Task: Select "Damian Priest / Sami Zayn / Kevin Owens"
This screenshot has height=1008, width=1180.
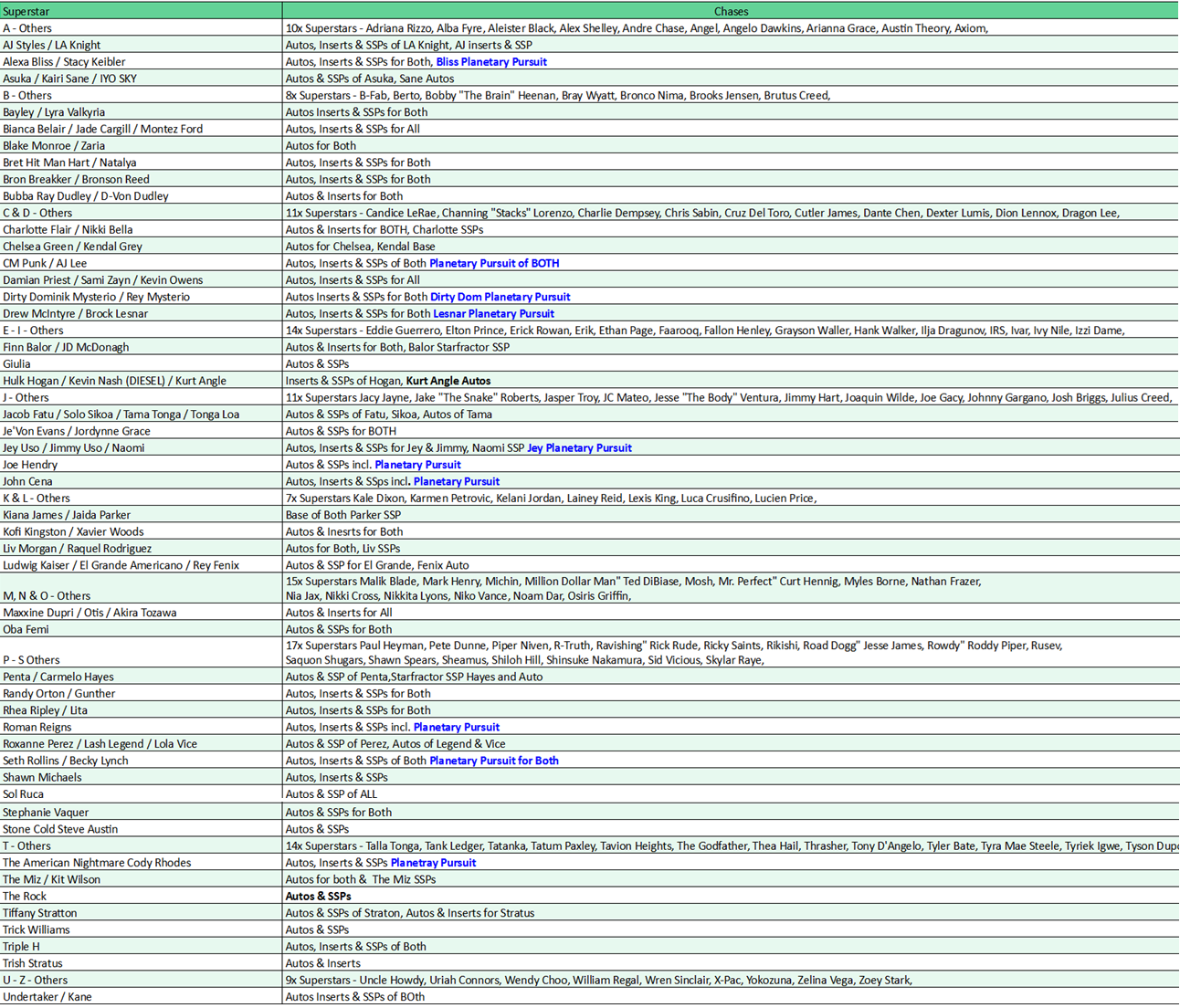Action: pyautogui.click(x=141, y=280)
